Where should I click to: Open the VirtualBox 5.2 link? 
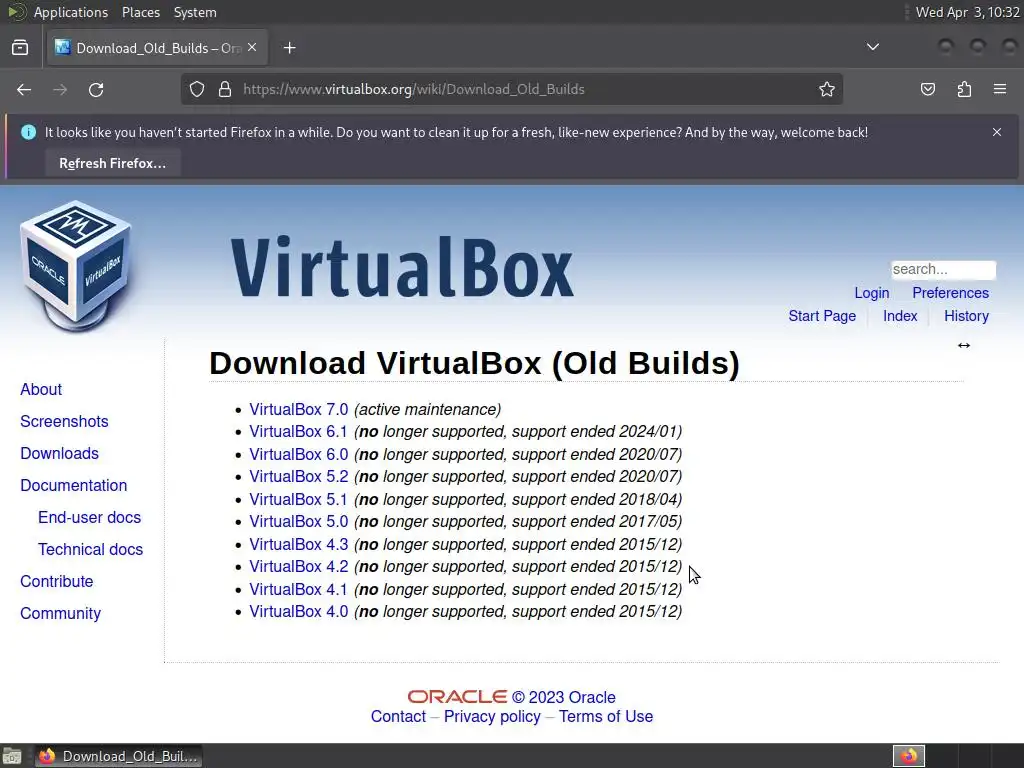pyautogui.click(x=298, y=477)
